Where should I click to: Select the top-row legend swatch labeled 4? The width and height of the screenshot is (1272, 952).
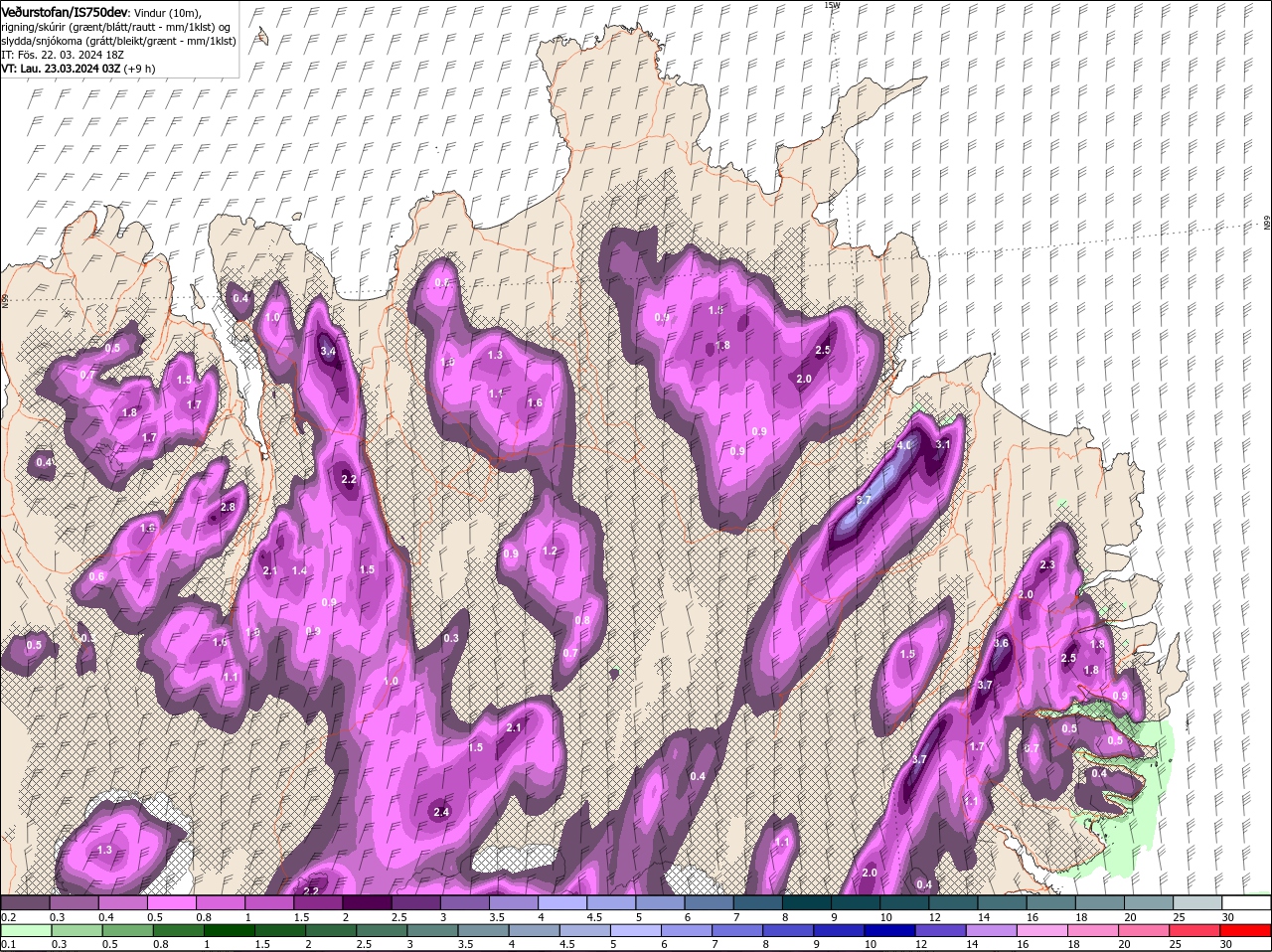coord(562,902)
